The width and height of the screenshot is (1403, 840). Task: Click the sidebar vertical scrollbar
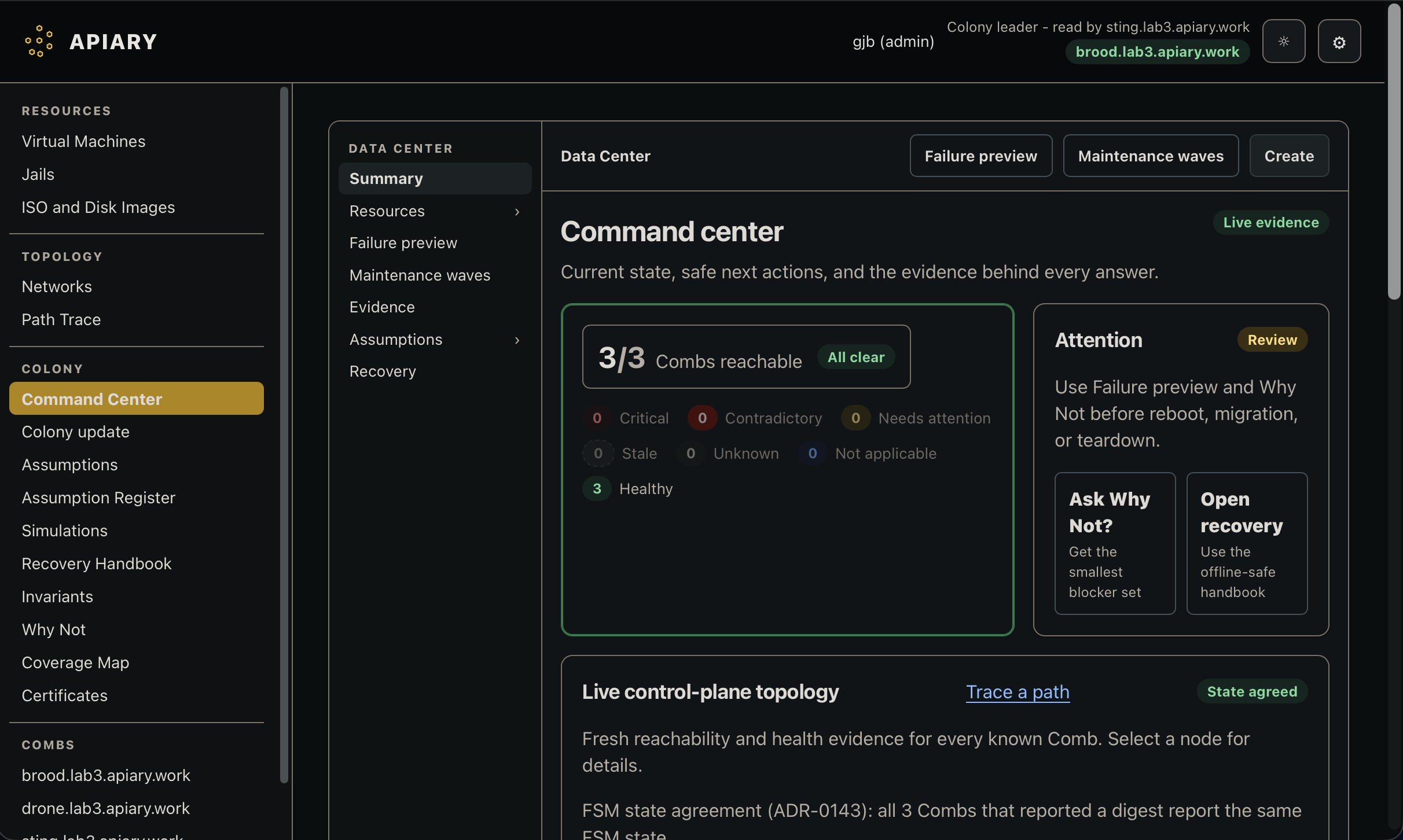coord(284,434)
